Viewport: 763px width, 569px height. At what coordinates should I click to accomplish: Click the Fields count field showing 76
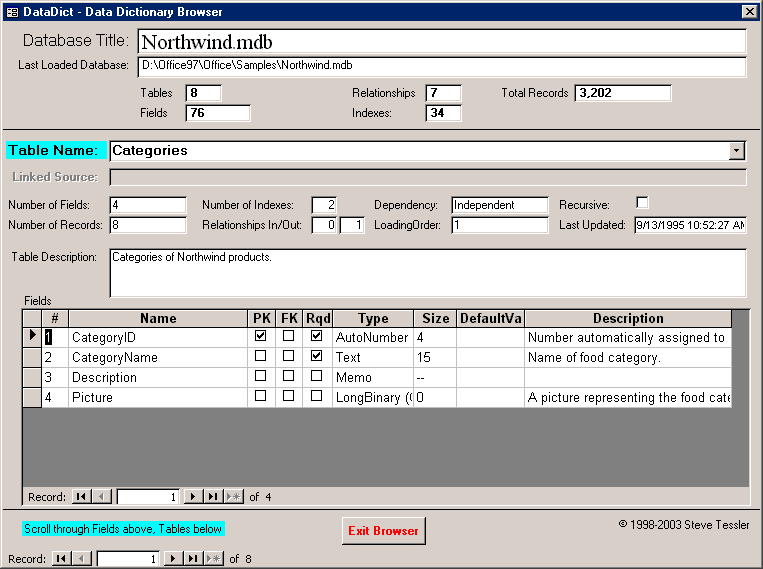point(218,113)
